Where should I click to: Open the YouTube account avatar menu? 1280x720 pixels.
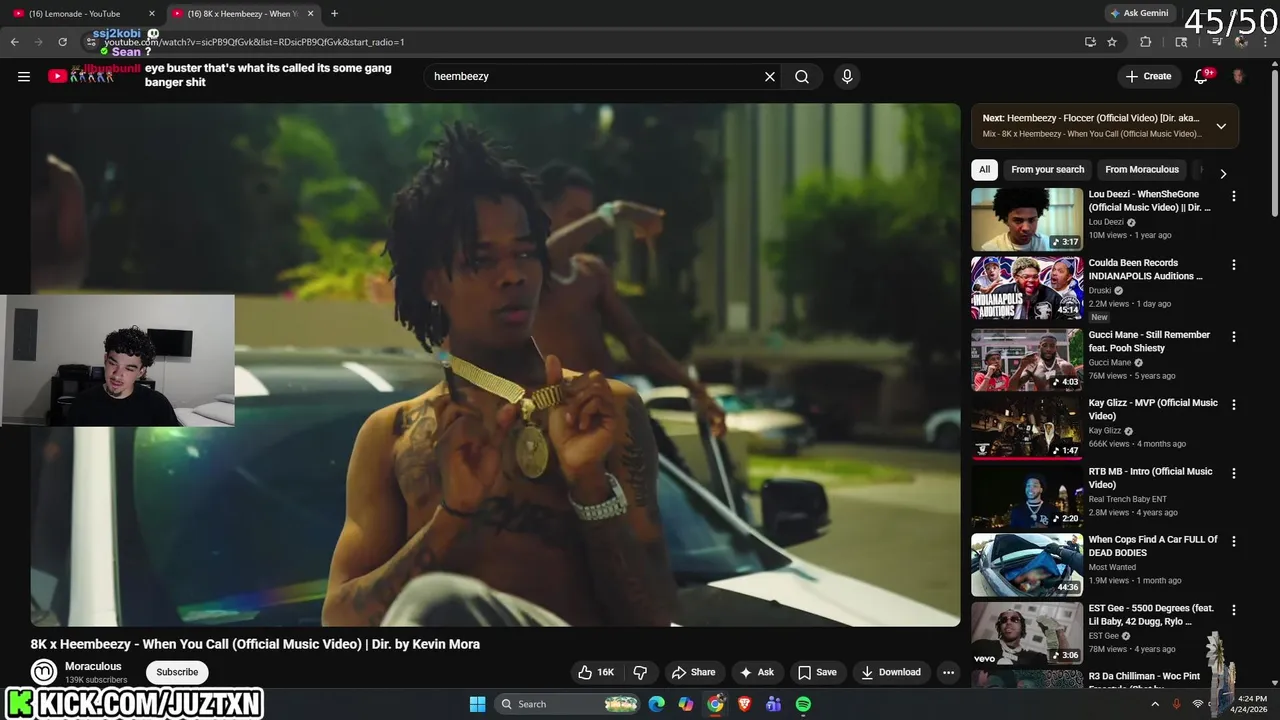point(1238,76)
